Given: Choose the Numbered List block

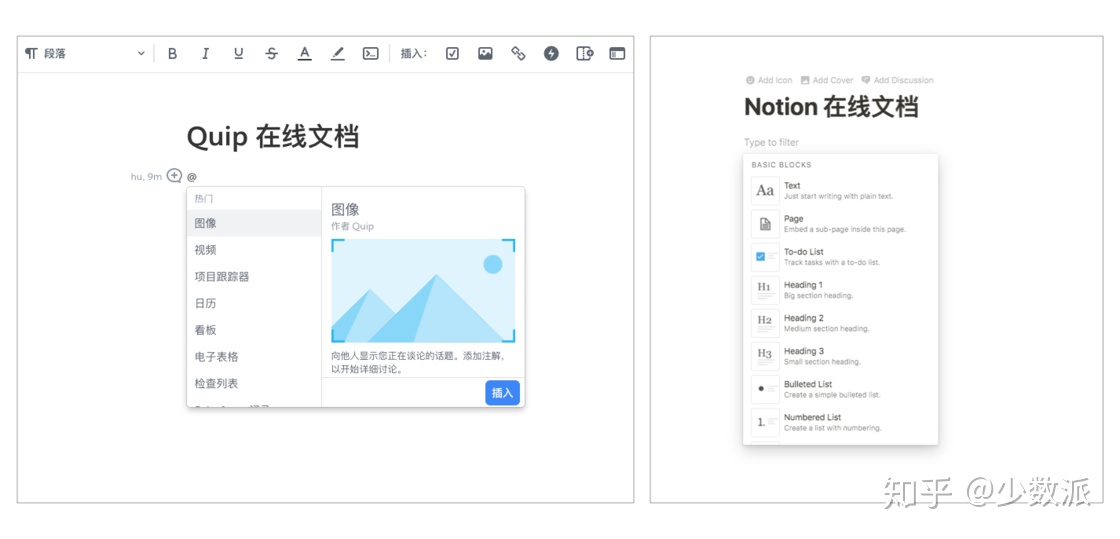Looking at the screenshot, I should (x=840, y=423).
